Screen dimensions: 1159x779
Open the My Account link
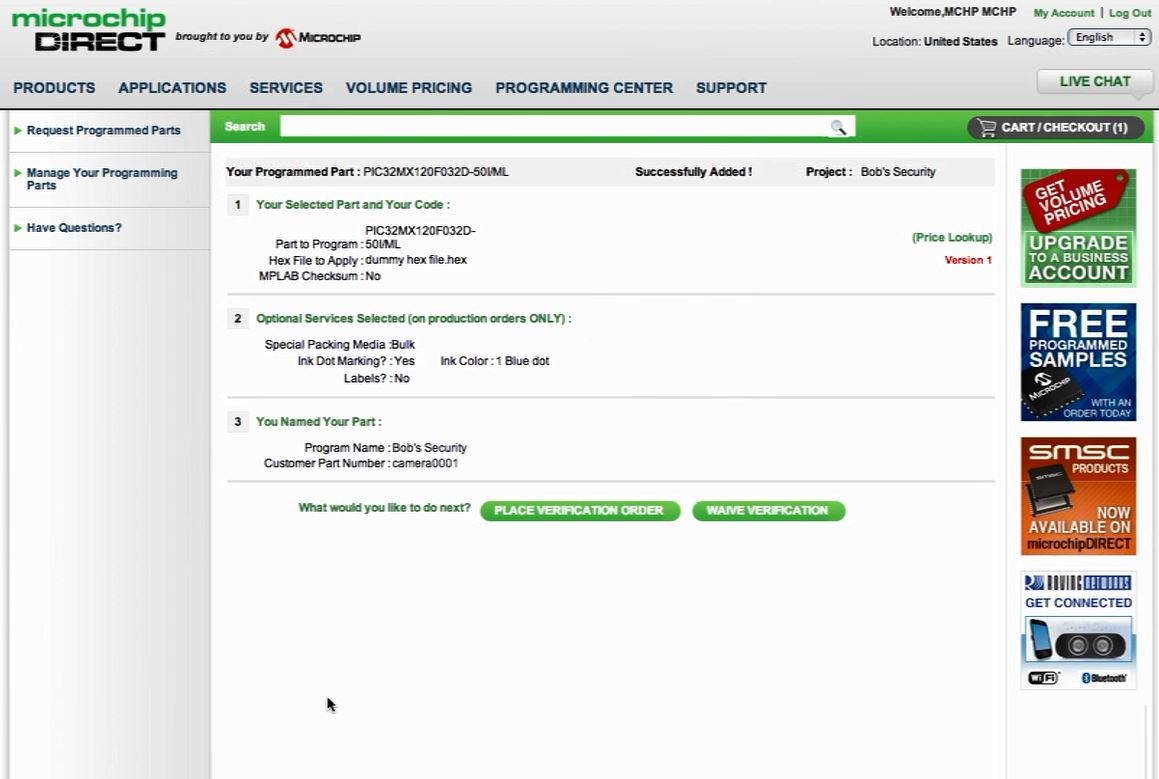tap(1064, 13)
